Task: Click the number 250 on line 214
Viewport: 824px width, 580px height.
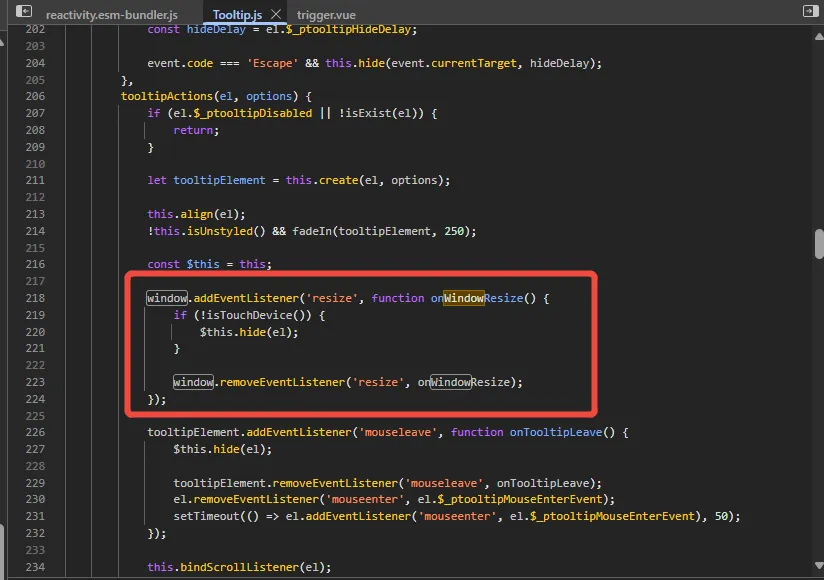Action: [x=454, y=231]
